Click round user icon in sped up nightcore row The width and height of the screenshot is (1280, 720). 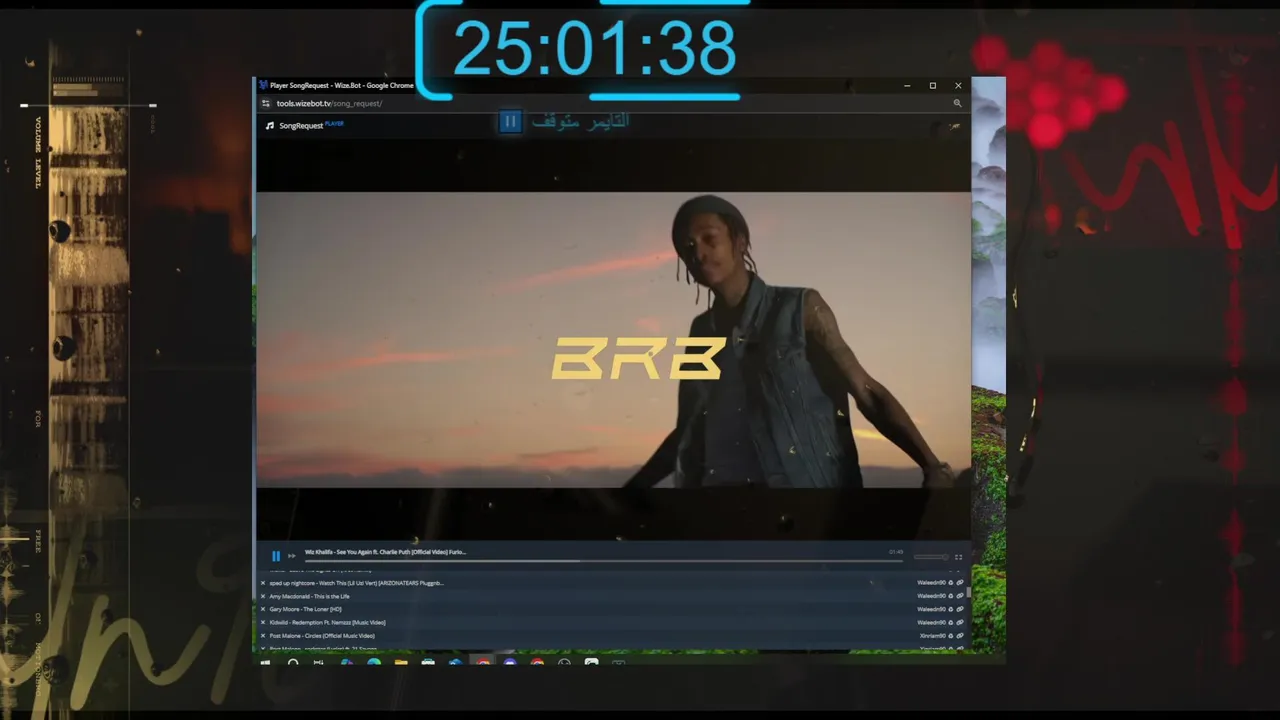click(951, 582)
